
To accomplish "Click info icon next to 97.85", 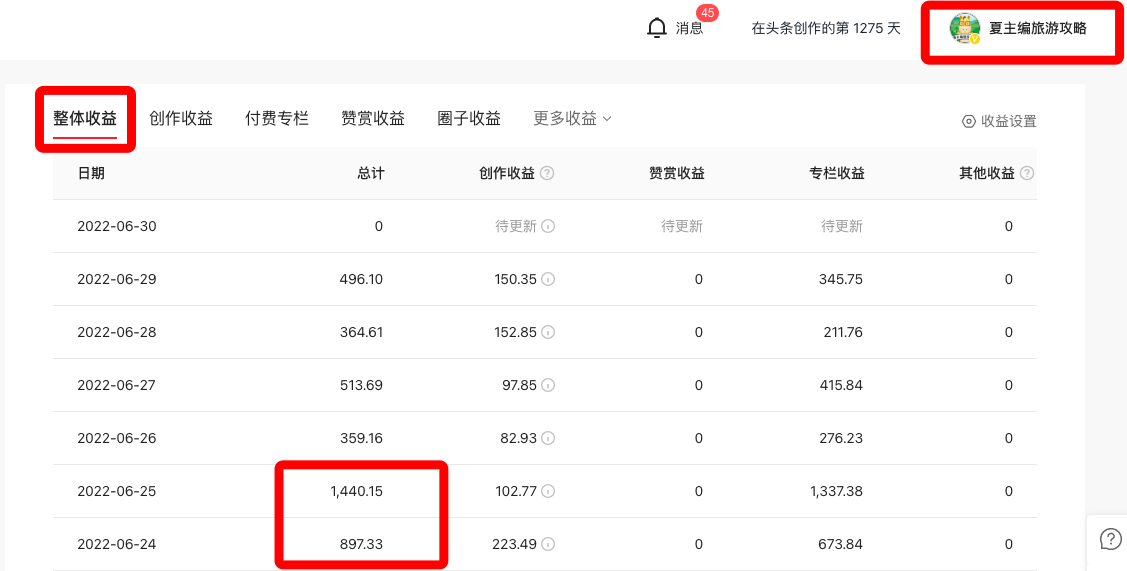I will click(548, 385).
